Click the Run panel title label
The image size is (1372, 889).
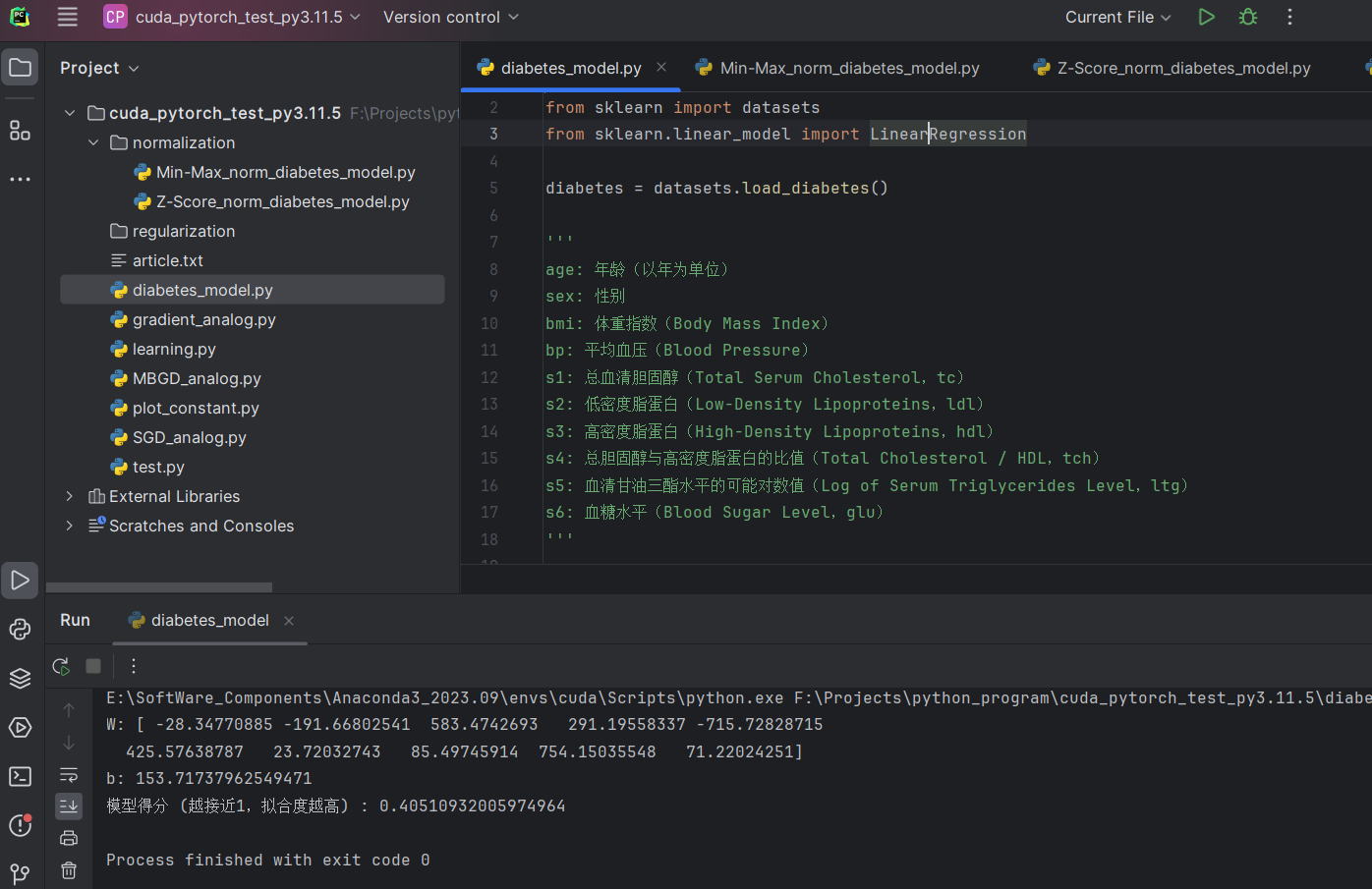pos(75,620)
